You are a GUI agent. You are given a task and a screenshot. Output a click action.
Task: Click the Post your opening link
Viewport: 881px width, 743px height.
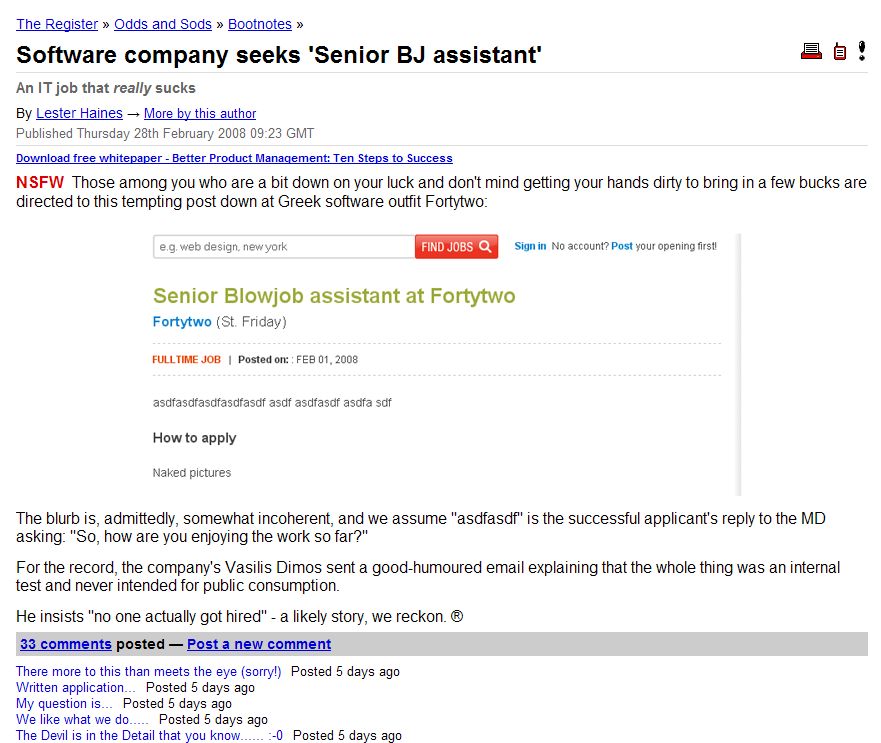point(621,246)
